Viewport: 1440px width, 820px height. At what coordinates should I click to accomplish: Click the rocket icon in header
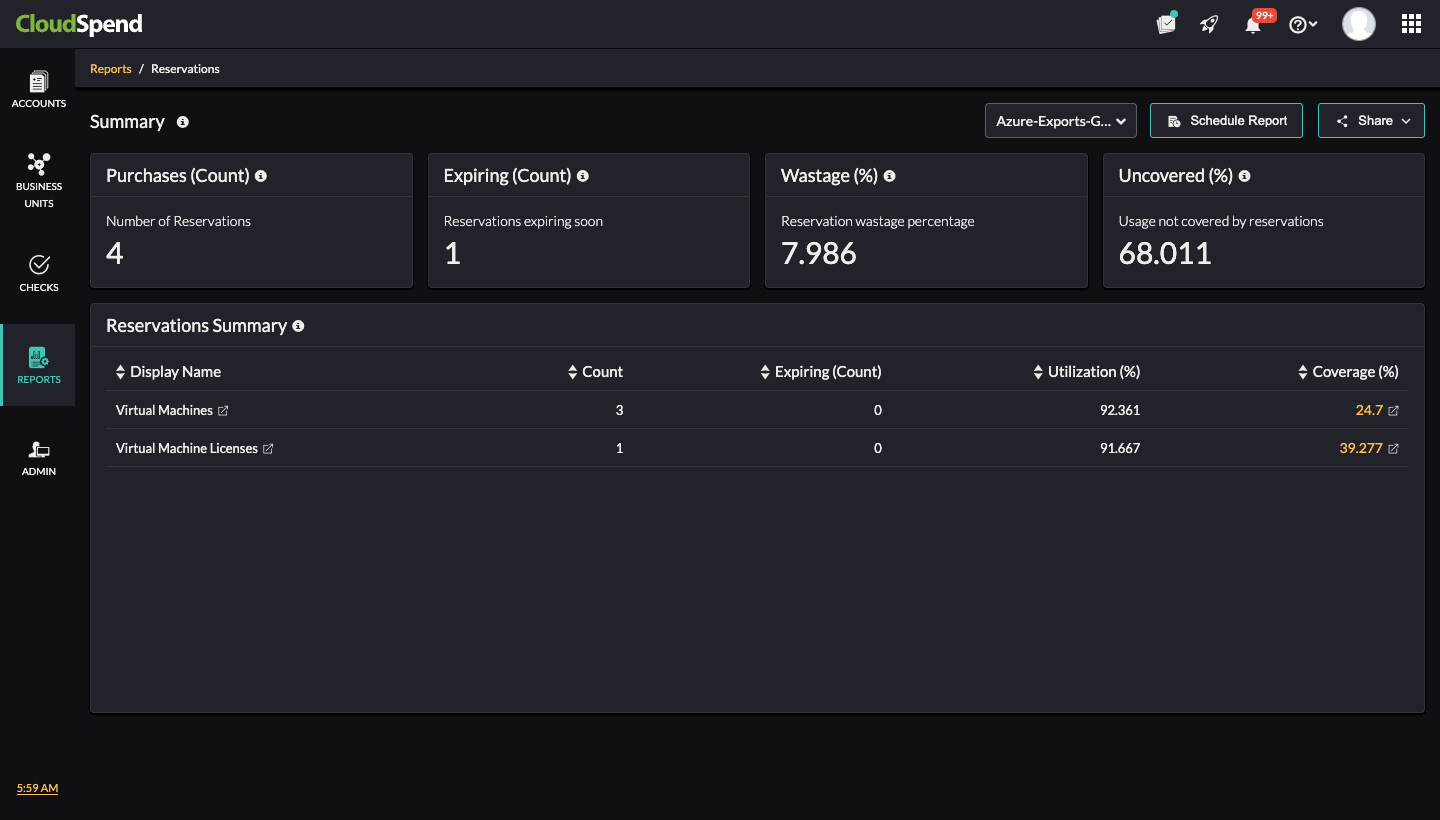(x=1209, y=25)
